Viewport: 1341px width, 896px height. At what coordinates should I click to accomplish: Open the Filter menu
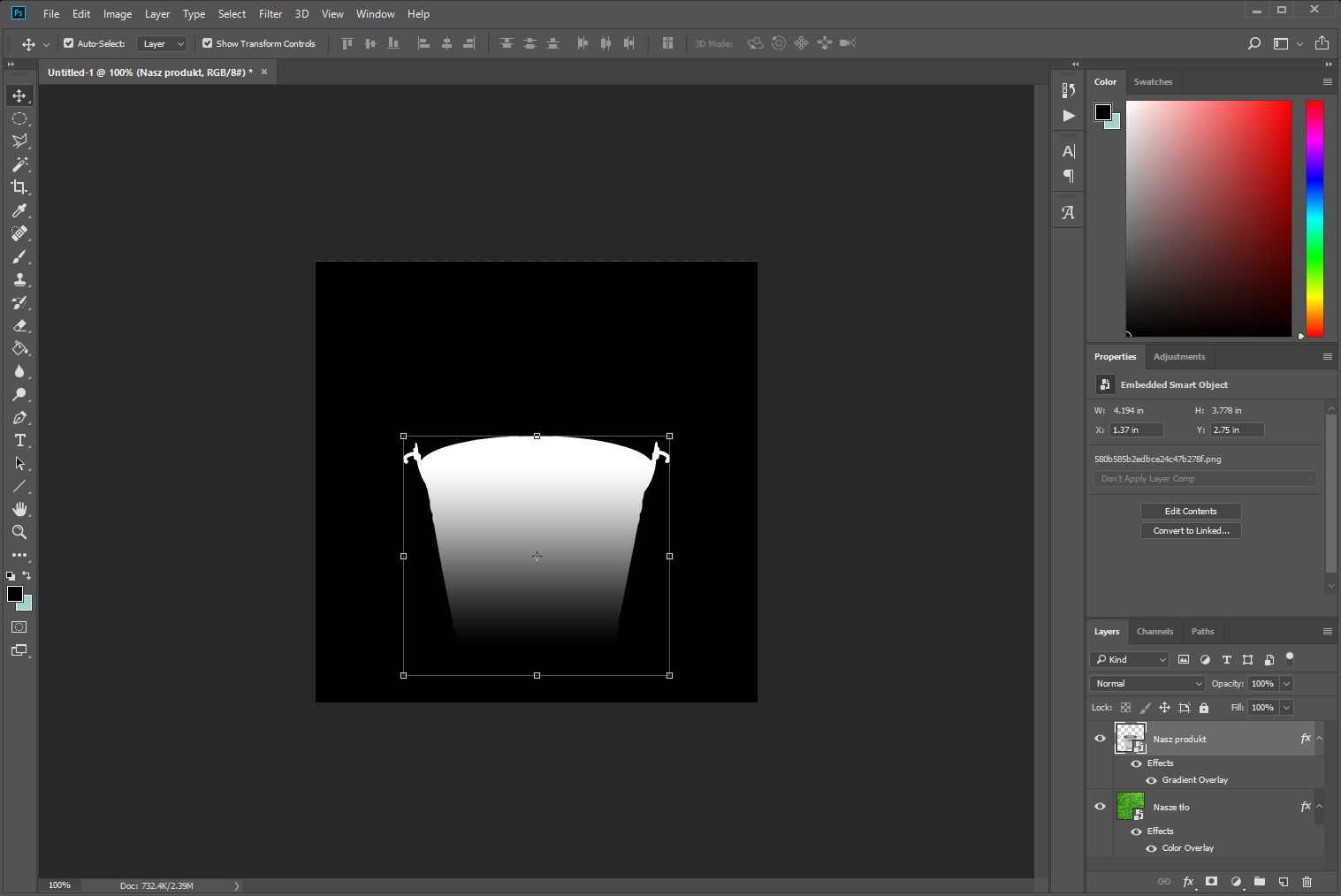point(270,14)
